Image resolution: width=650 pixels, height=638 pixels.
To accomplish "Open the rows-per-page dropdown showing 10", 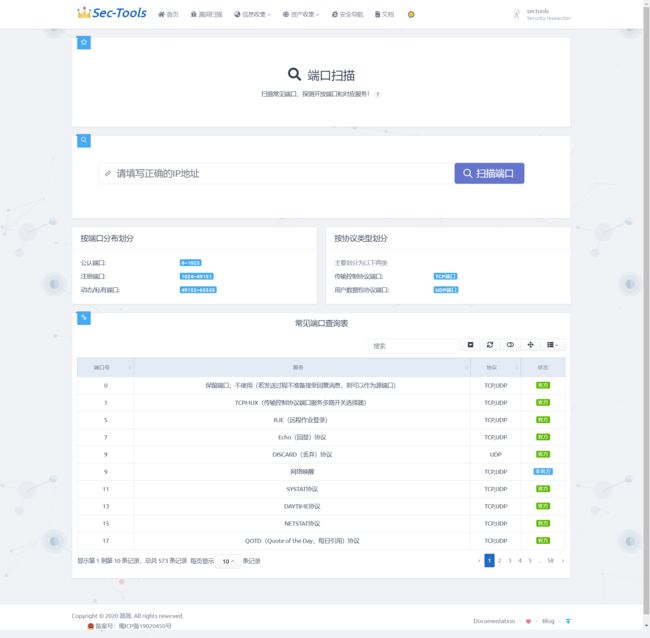I will (x=228, y=561).
